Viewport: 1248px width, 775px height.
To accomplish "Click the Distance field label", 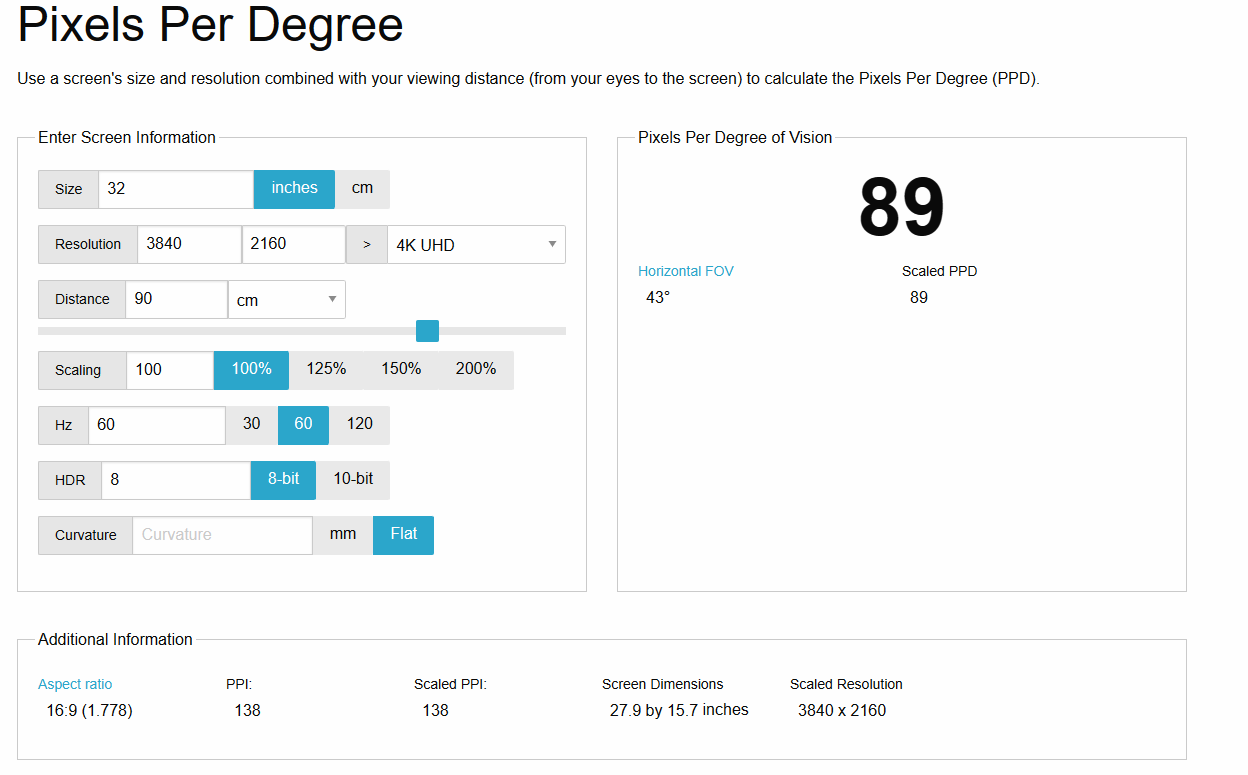I will (x=82, y=300).
